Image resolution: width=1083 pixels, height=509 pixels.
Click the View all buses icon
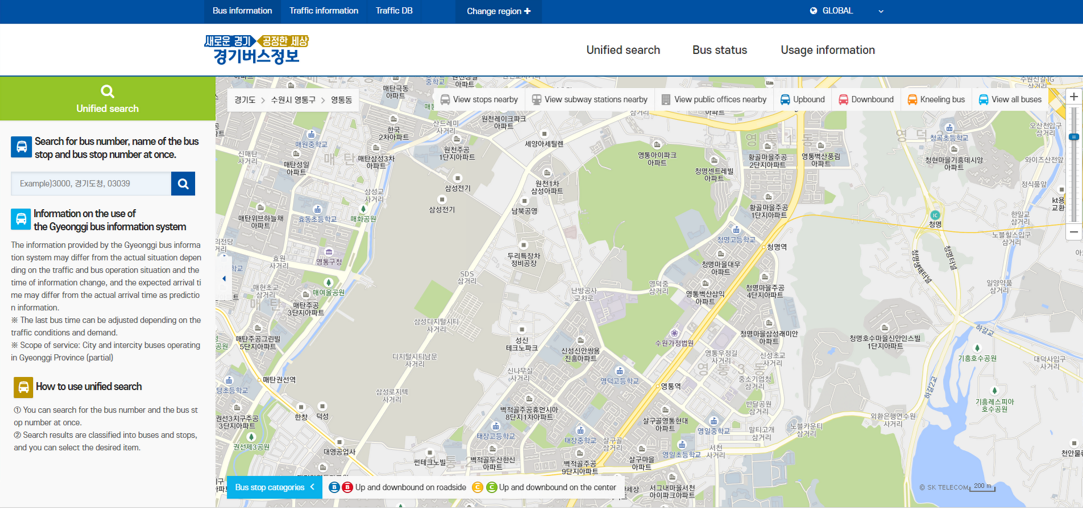coord(983,100)
